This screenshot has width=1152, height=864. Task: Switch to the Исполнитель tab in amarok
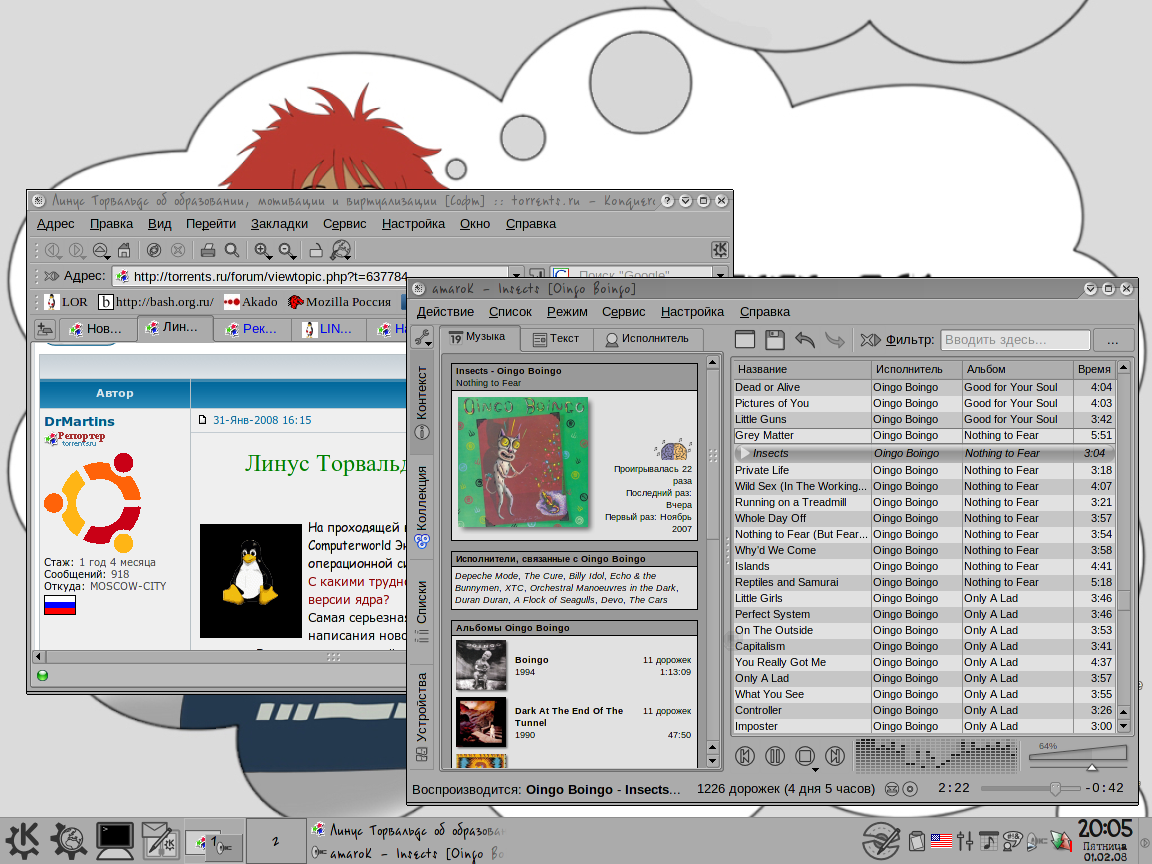[x=647, y=339]
